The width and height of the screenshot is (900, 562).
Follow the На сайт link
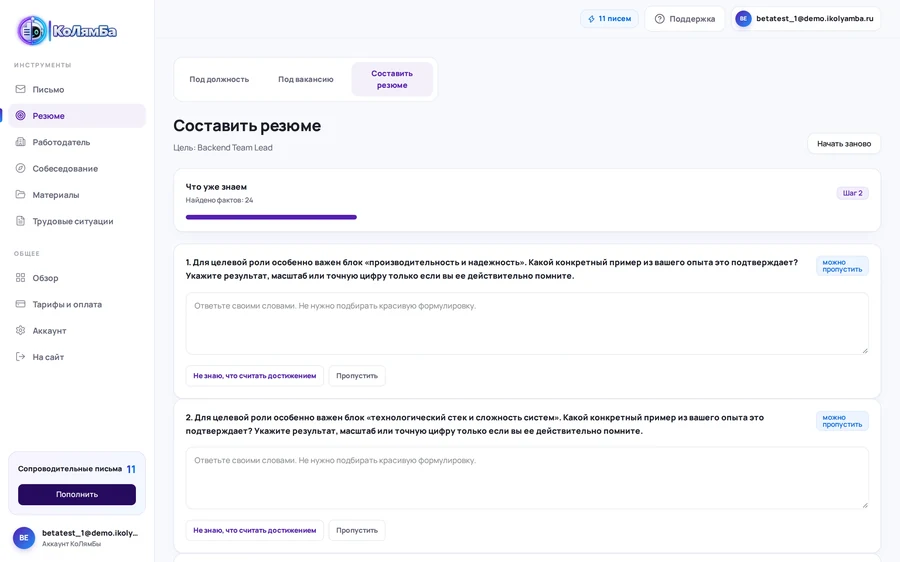click(76, 357)
